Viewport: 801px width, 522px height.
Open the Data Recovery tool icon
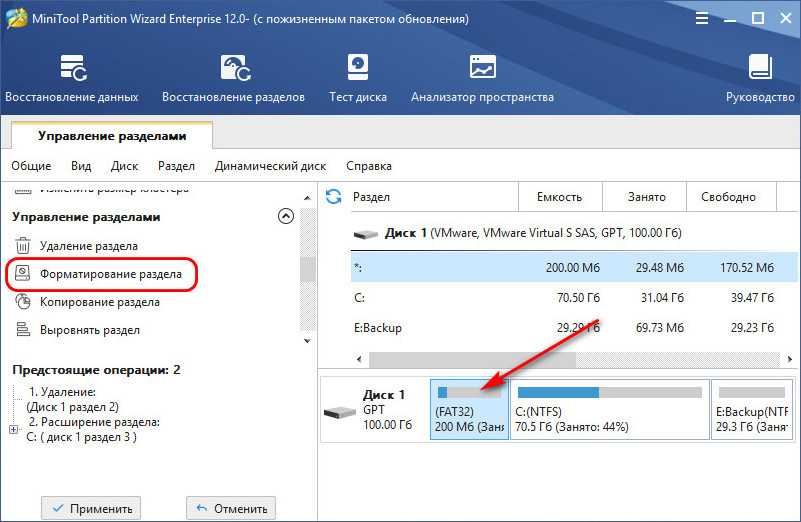(72, 68)
